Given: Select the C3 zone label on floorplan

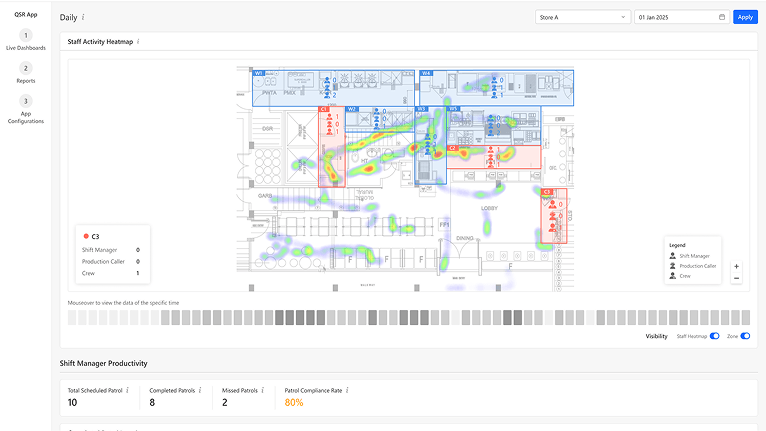Looking at the screenshot, I should point(546,192).
